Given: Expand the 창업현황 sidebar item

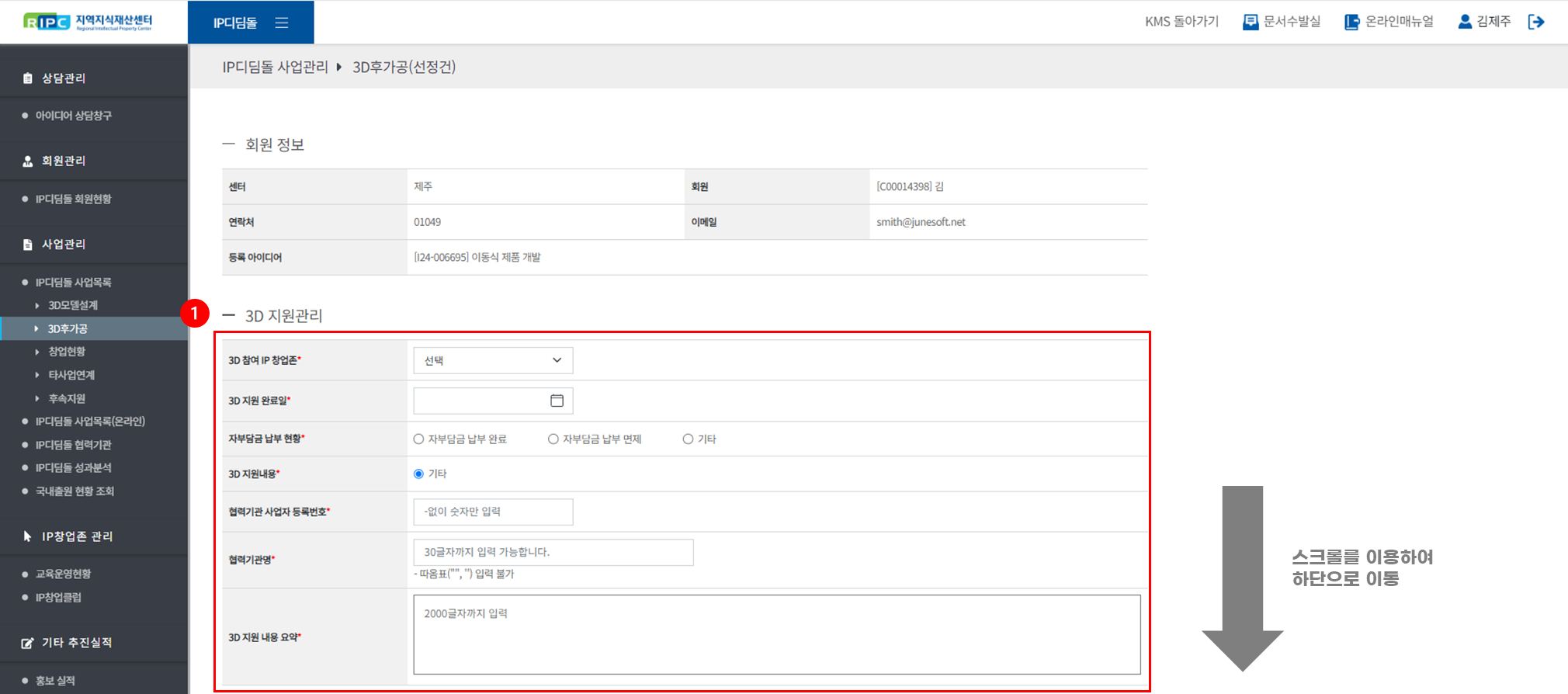Looking at the screenshot, I should click(x=67, y=352).
